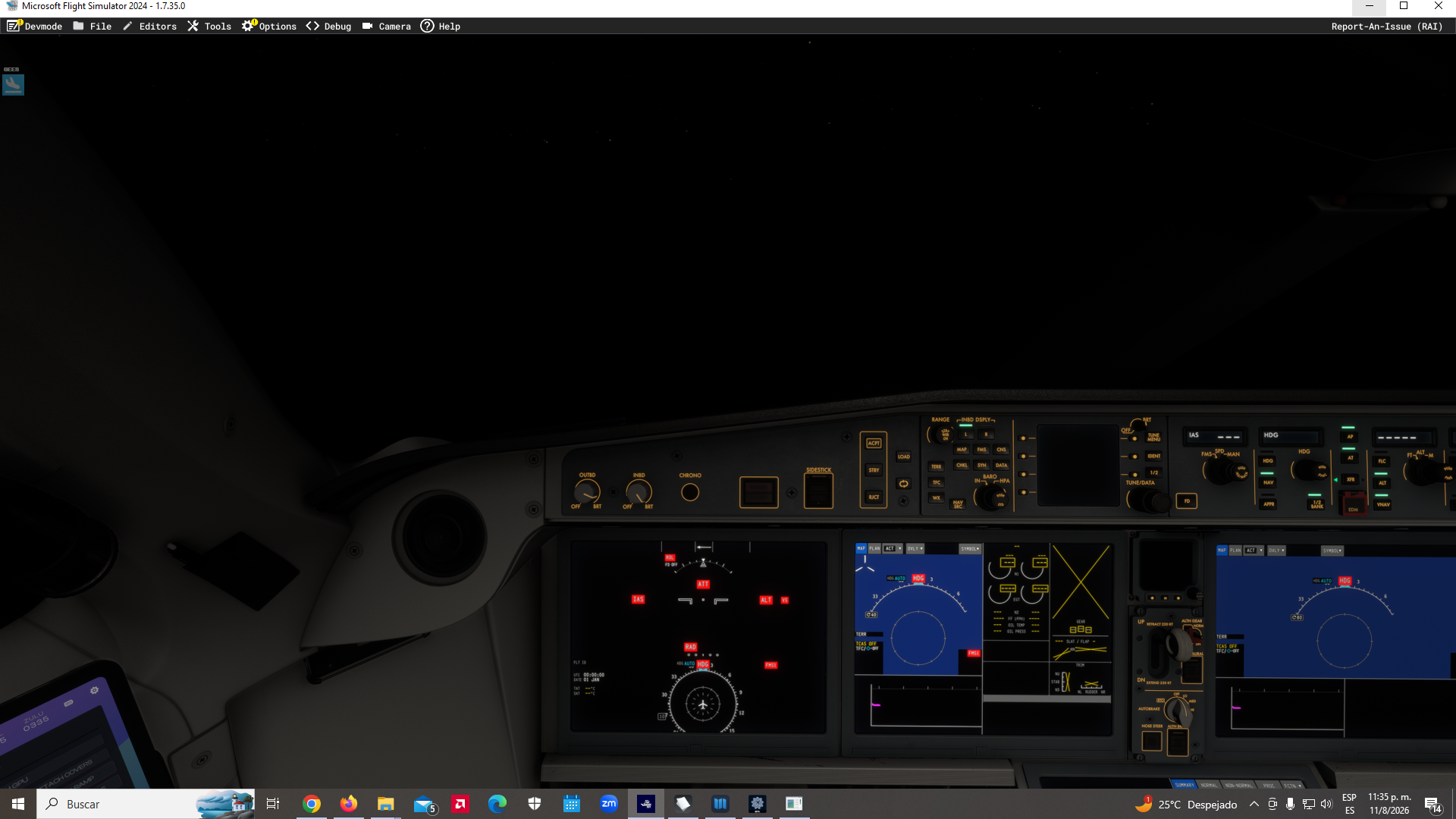1456x819 pixels.
Task: Push the NAV SRC button
Action: 958,504
